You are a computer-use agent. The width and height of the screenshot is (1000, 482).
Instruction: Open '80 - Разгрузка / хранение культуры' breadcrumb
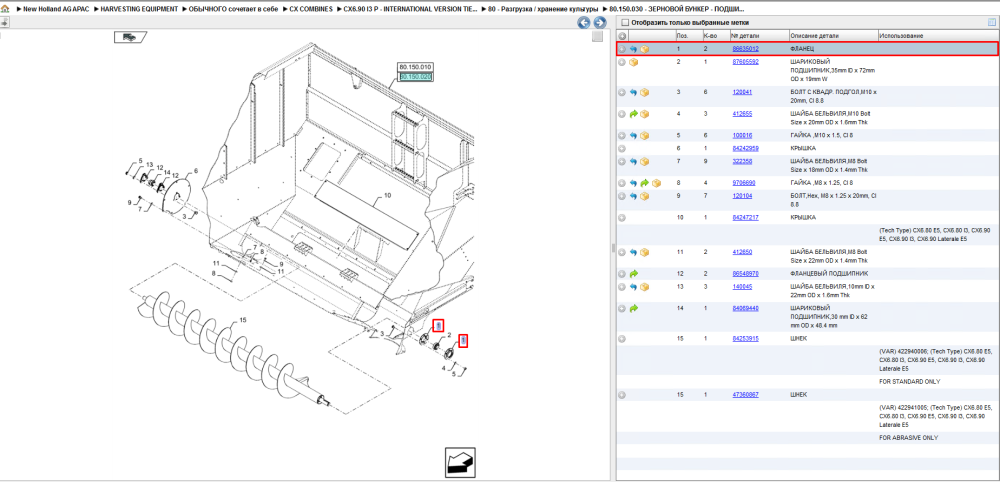pos(543,10)
